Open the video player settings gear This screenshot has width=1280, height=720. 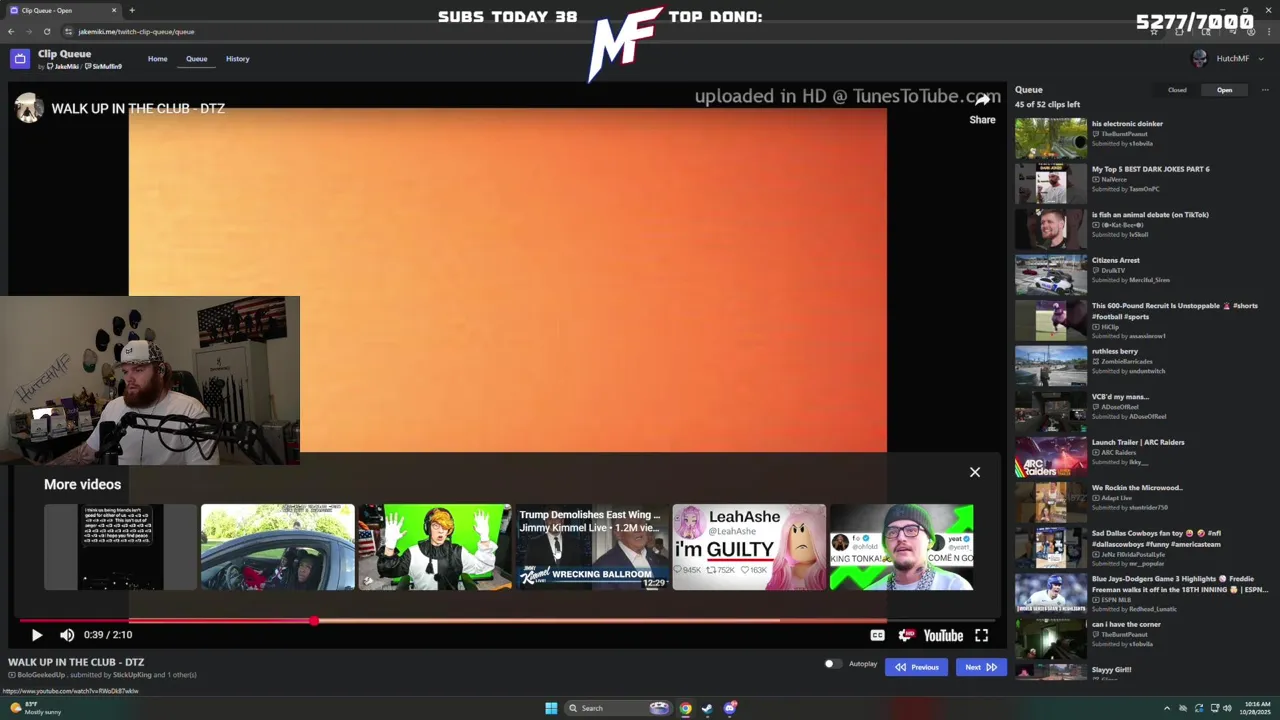click(907, 635)
